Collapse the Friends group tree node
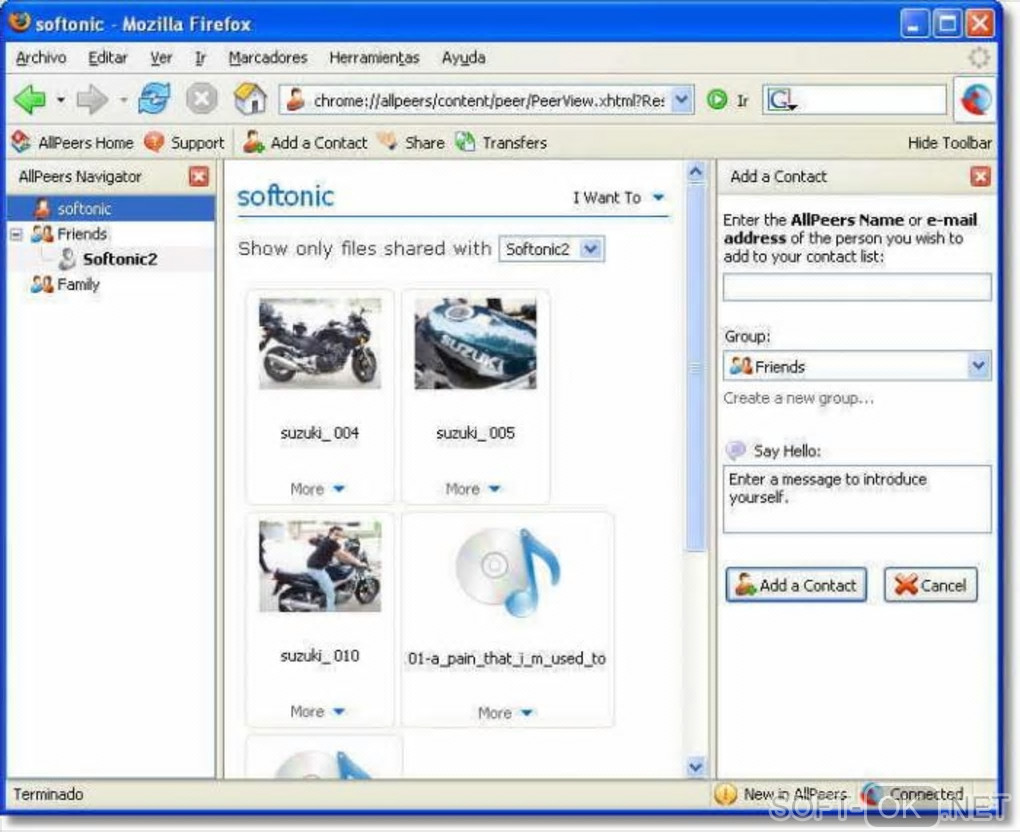Screen dimensions: 1020x832 pos(16,234)
